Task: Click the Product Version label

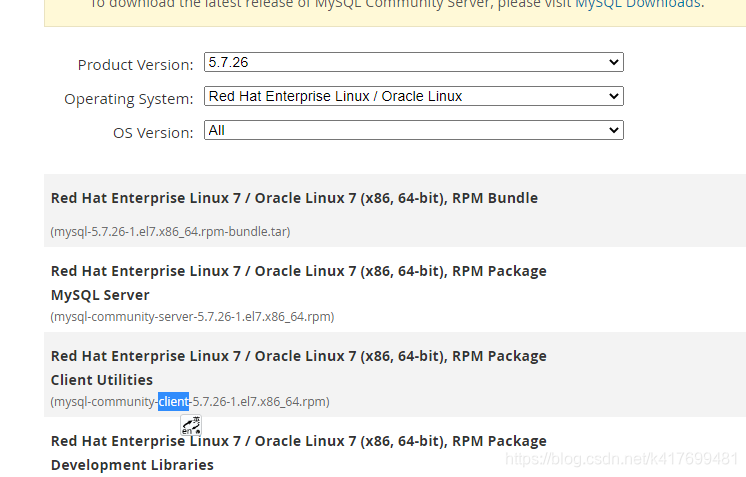Action: [136, 65]
